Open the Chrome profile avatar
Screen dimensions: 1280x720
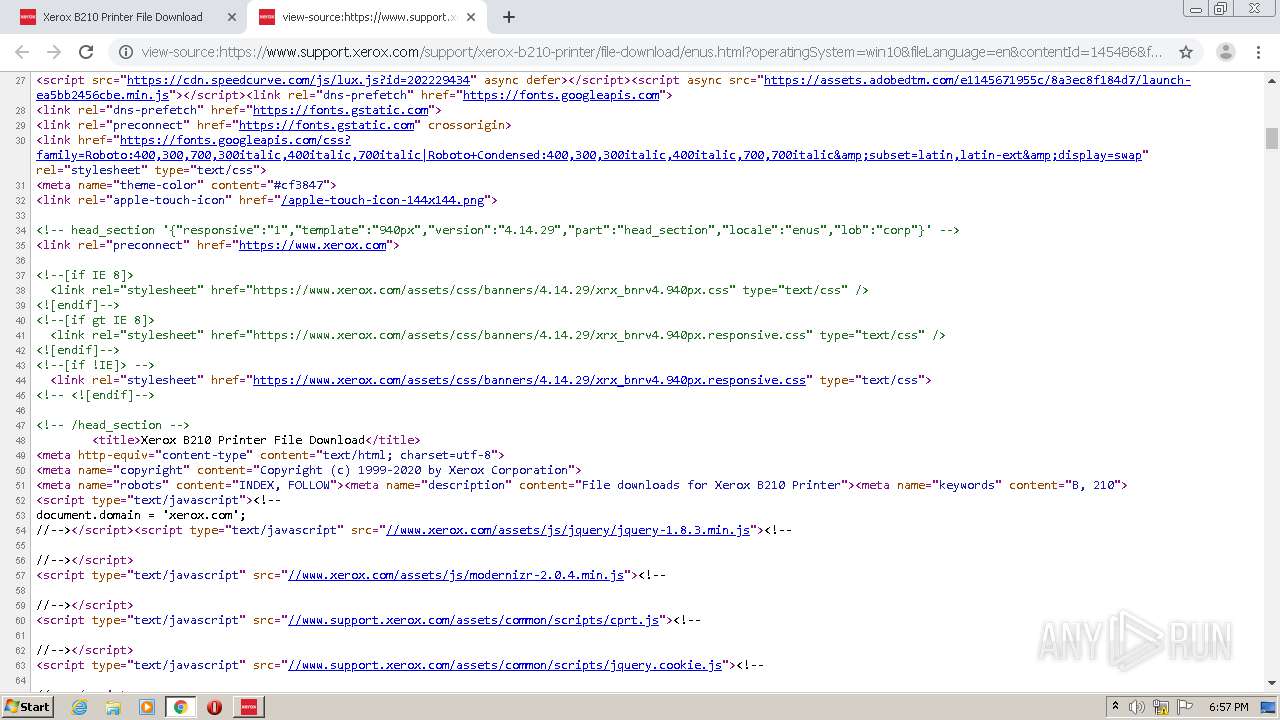(1225, 52)
